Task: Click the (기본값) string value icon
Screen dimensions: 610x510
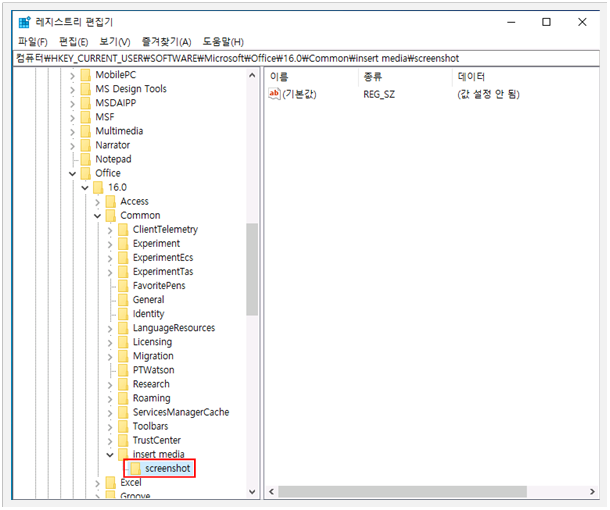Action: pos(274,94)
